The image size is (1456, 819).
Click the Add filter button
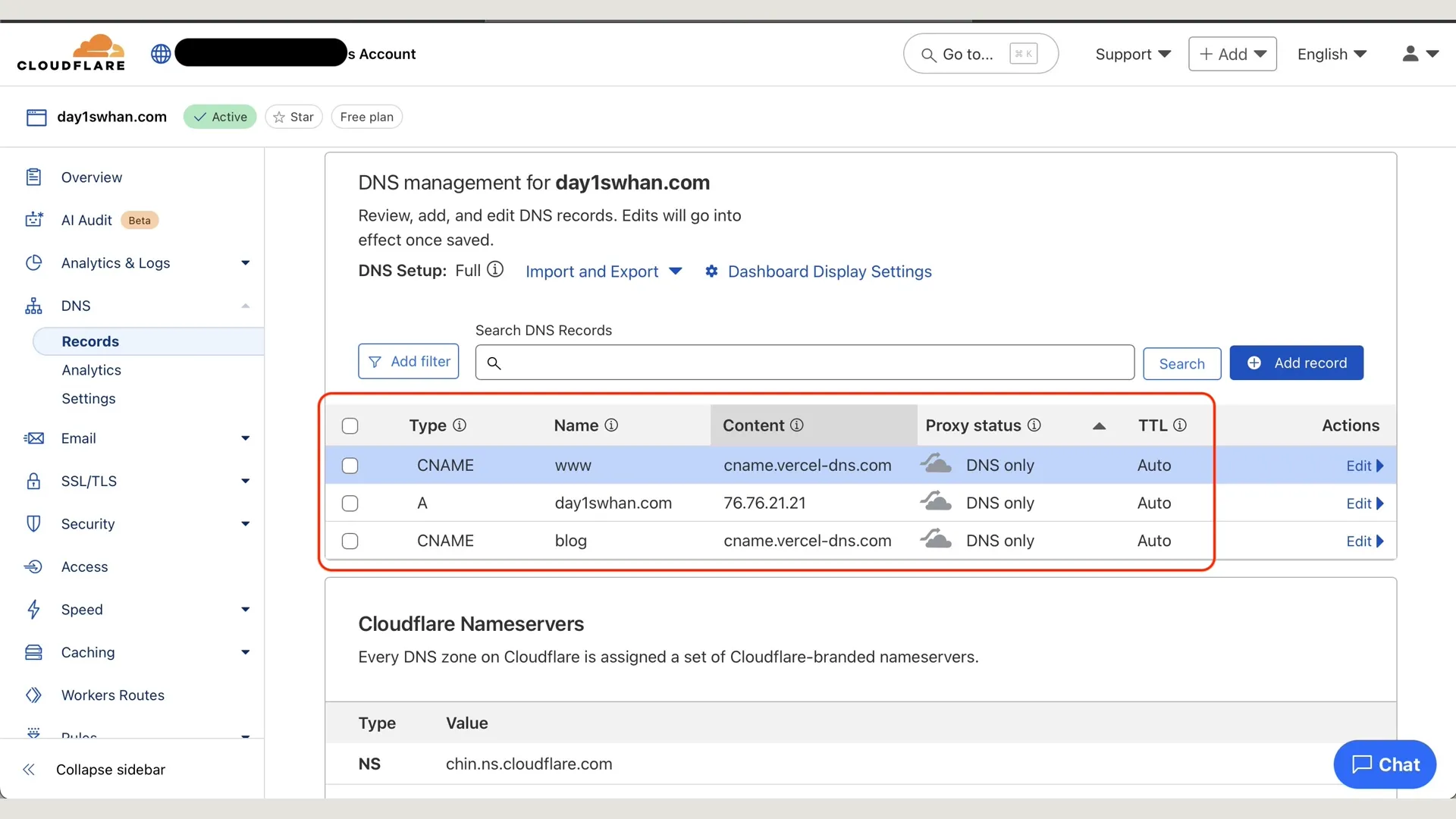click(x=408, y=361)
